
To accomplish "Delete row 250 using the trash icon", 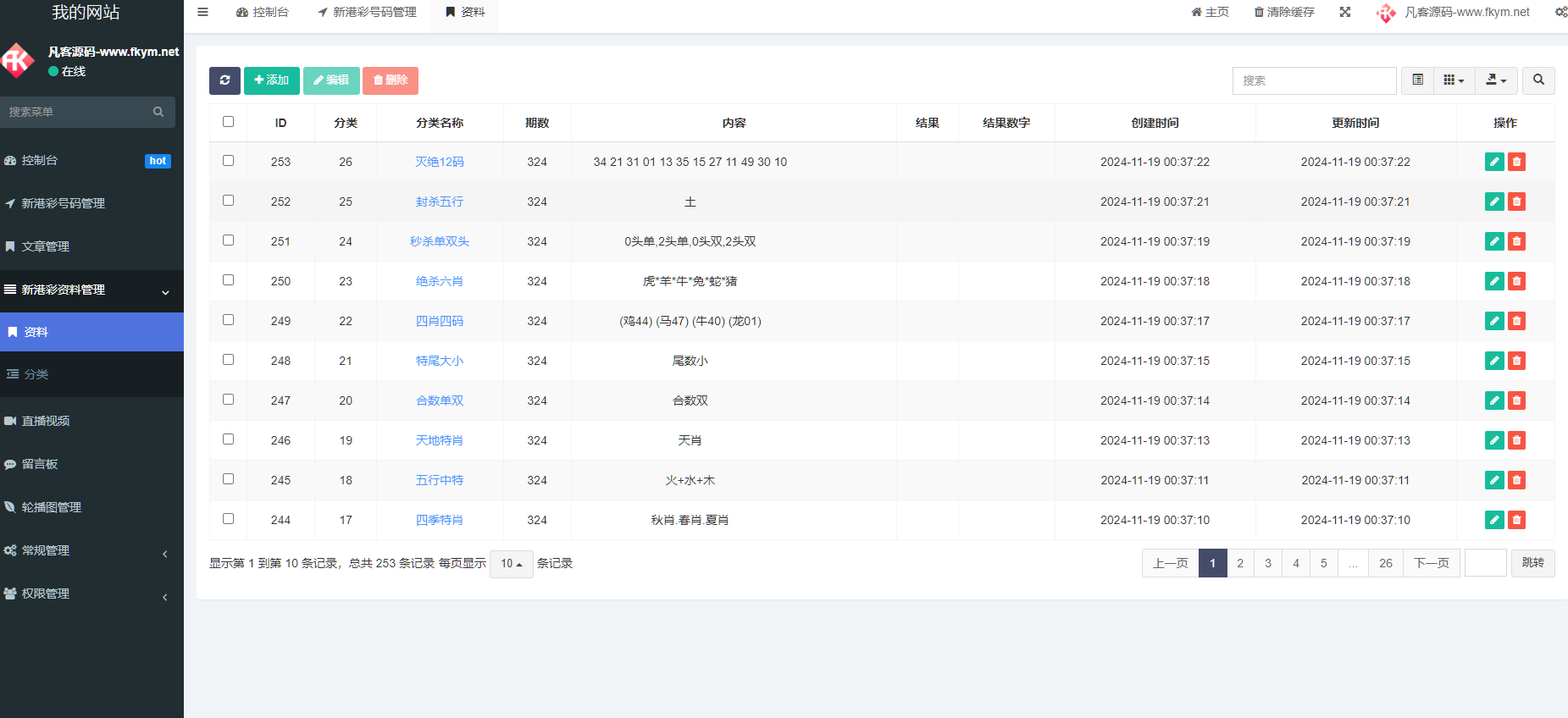I will point(1516,281).
